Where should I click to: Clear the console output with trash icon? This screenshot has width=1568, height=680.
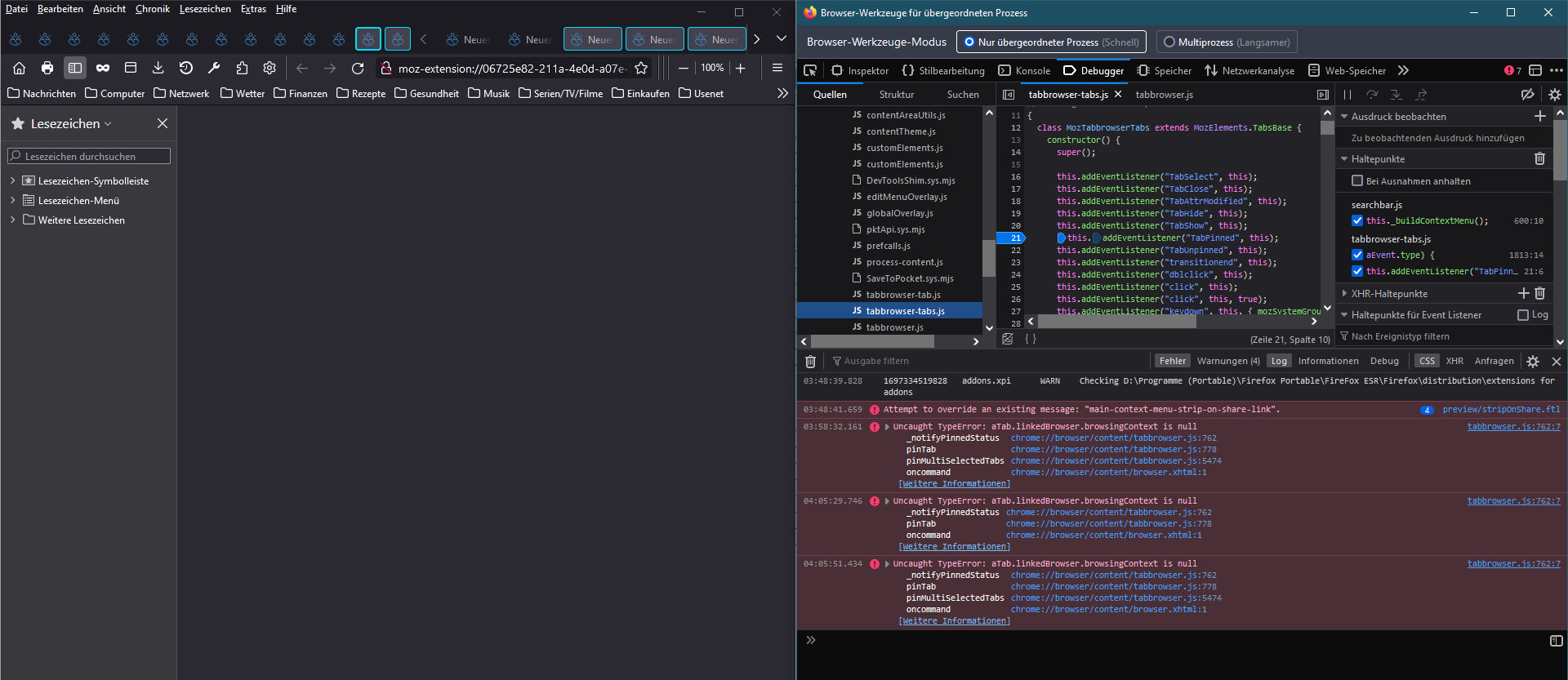810,361
